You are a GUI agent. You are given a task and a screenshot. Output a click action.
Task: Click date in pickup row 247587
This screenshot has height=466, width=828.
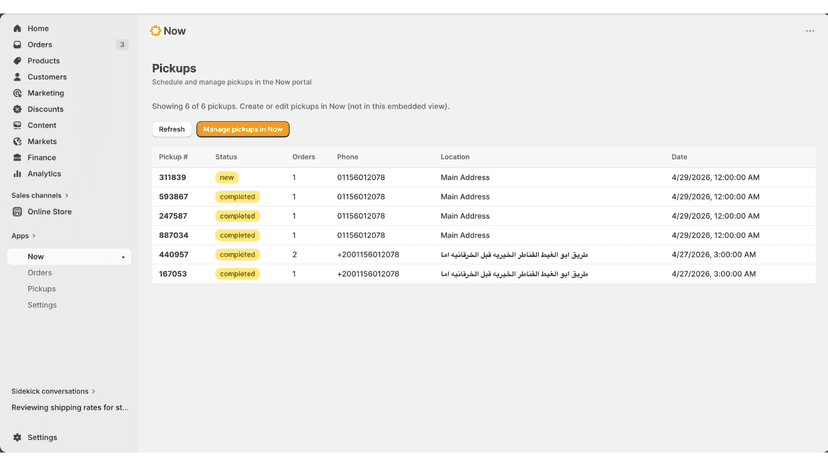click(716, 216)
